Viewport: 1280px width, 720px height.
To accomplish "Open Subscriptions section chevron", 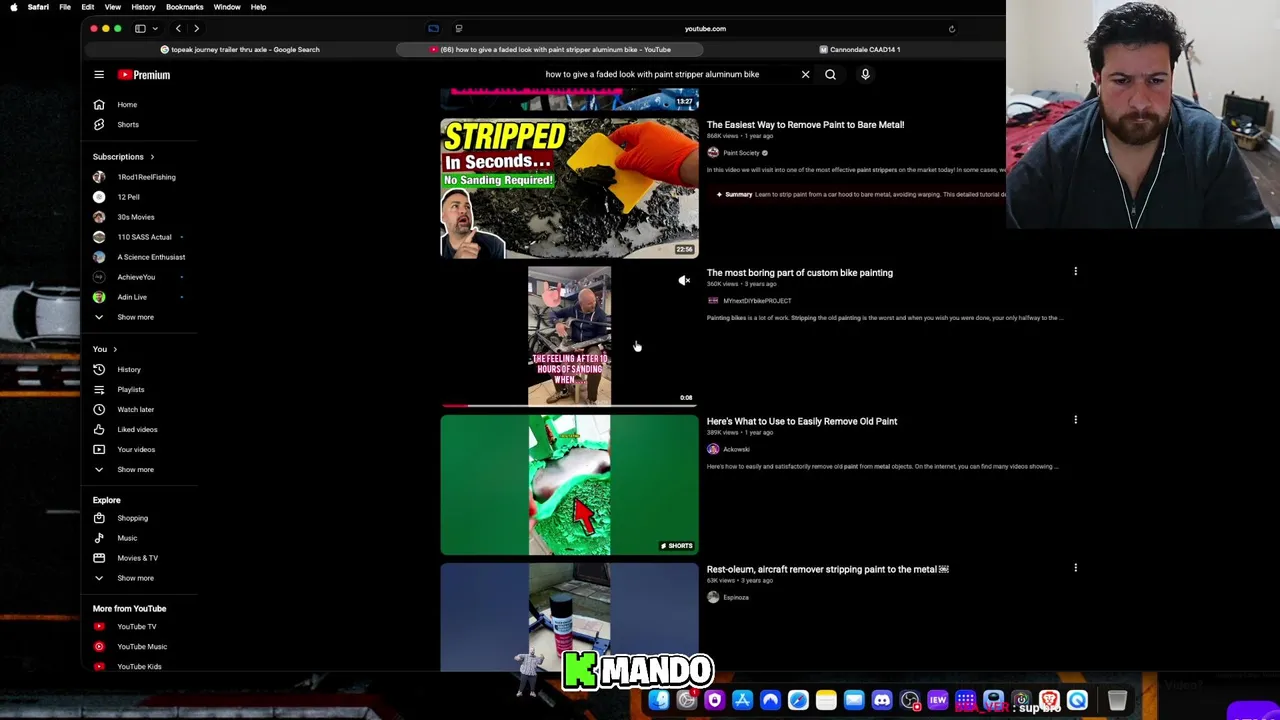I will [x=152, y=157].
